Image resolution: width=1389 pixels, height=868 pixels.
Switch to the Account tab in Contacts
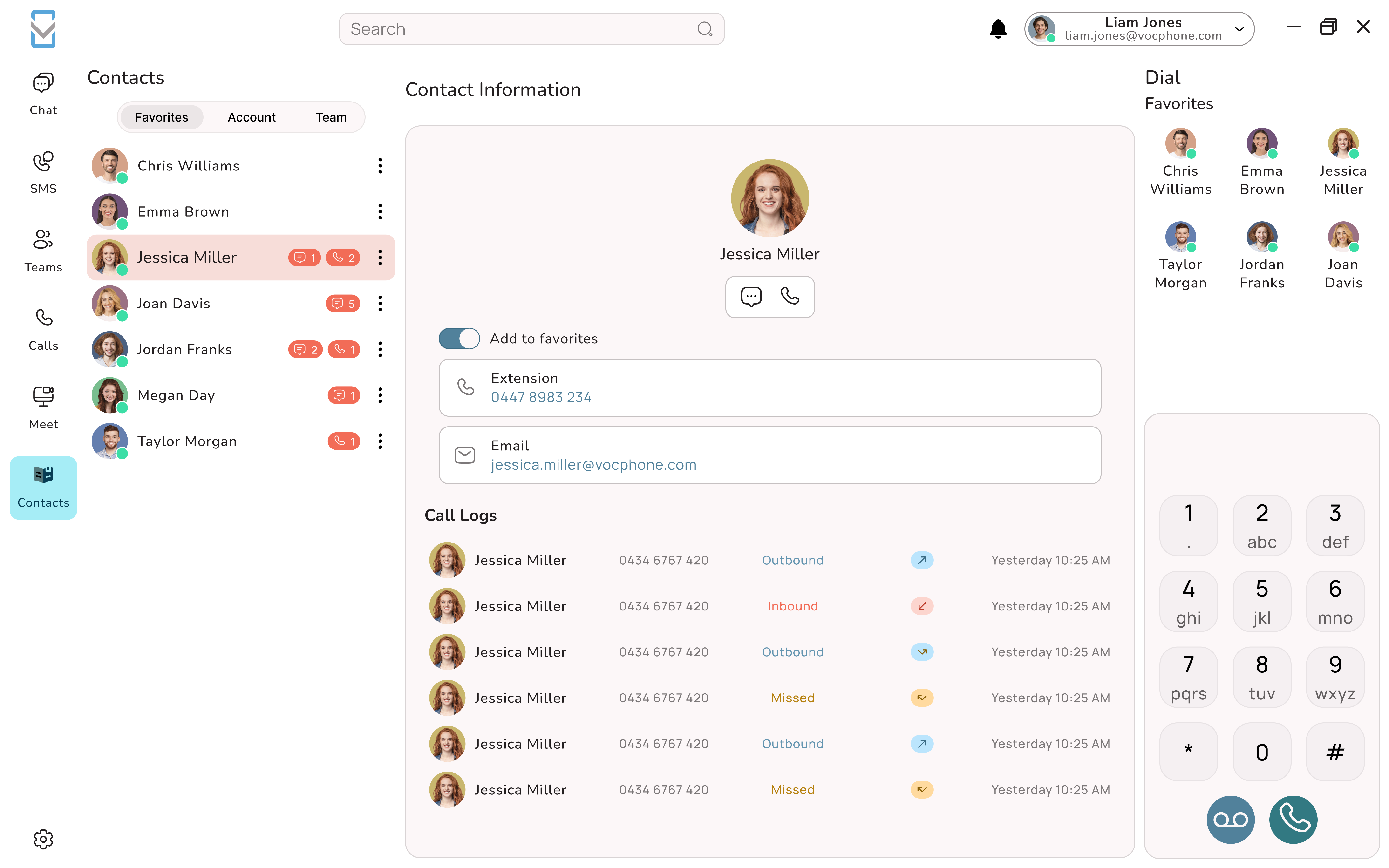pyautogui.click(x=252, y=117)
